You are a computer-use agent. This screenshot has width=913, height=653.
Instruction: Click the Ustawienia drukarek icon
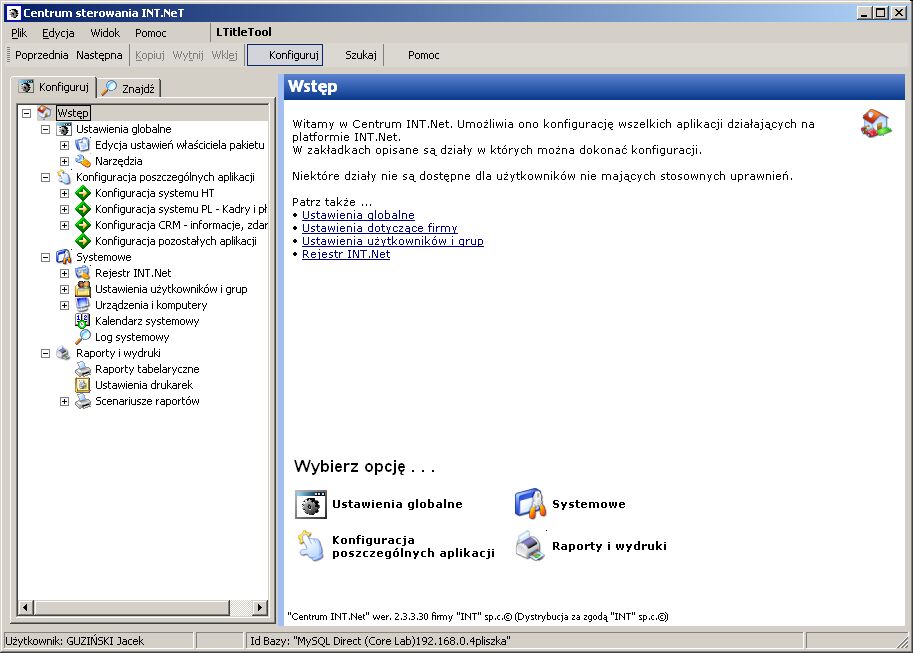pyautogui.click(x=83, y=385)
